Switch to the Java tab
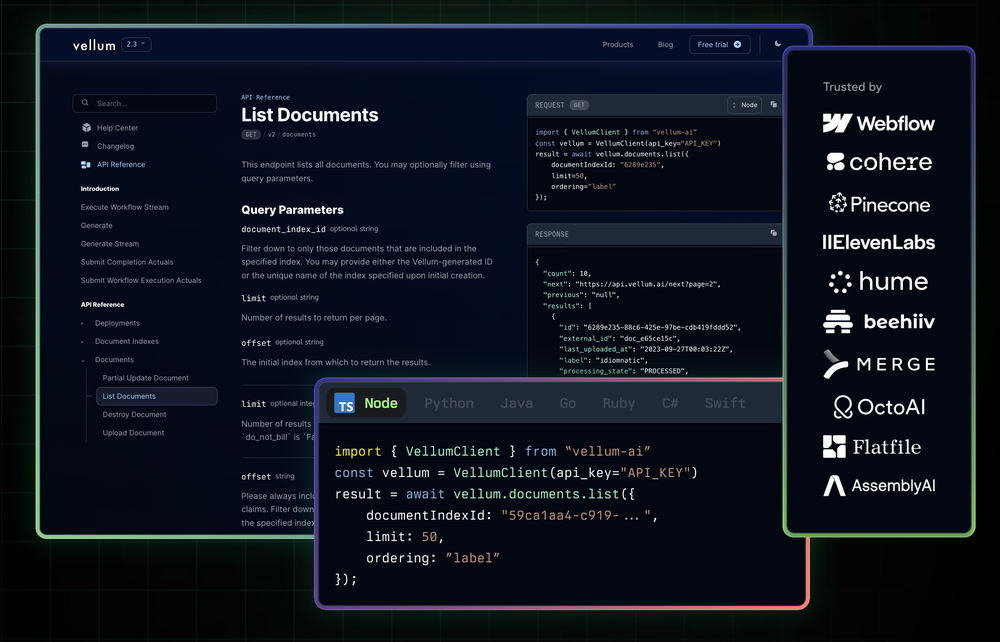 coord(517,403)
